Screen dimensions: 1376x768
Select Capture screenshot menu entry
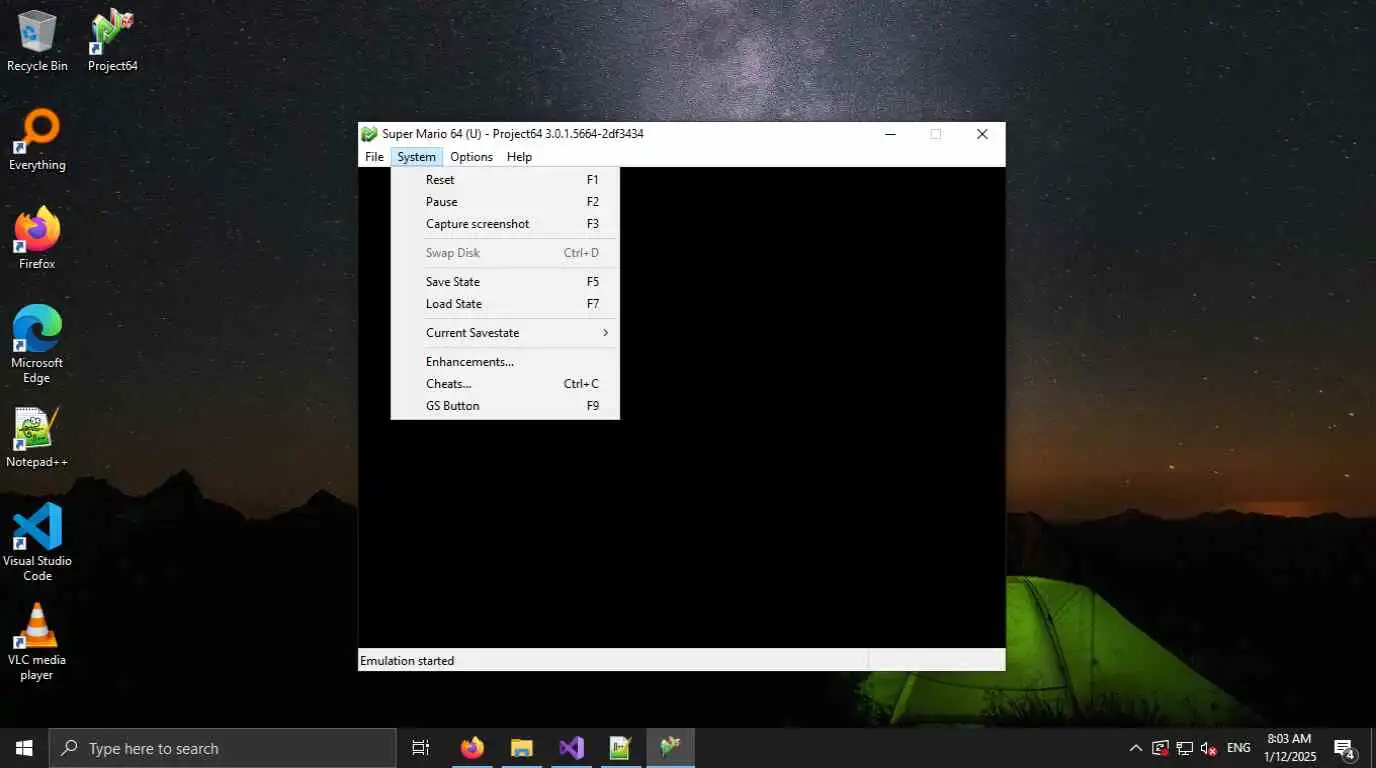click(x=505, y=224)
